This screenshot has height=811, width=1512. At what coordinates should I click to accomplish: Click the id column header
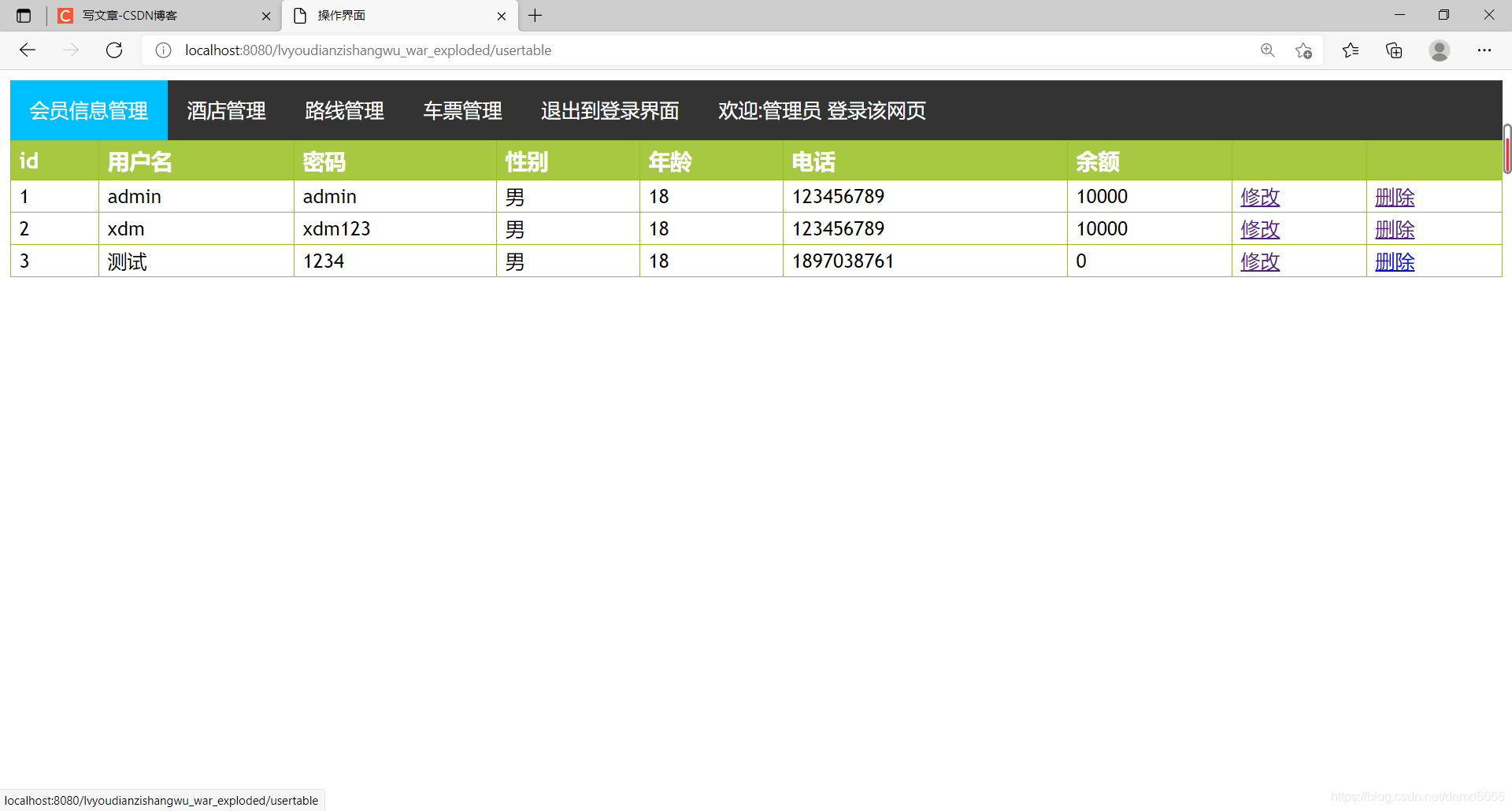click(54, 161)
